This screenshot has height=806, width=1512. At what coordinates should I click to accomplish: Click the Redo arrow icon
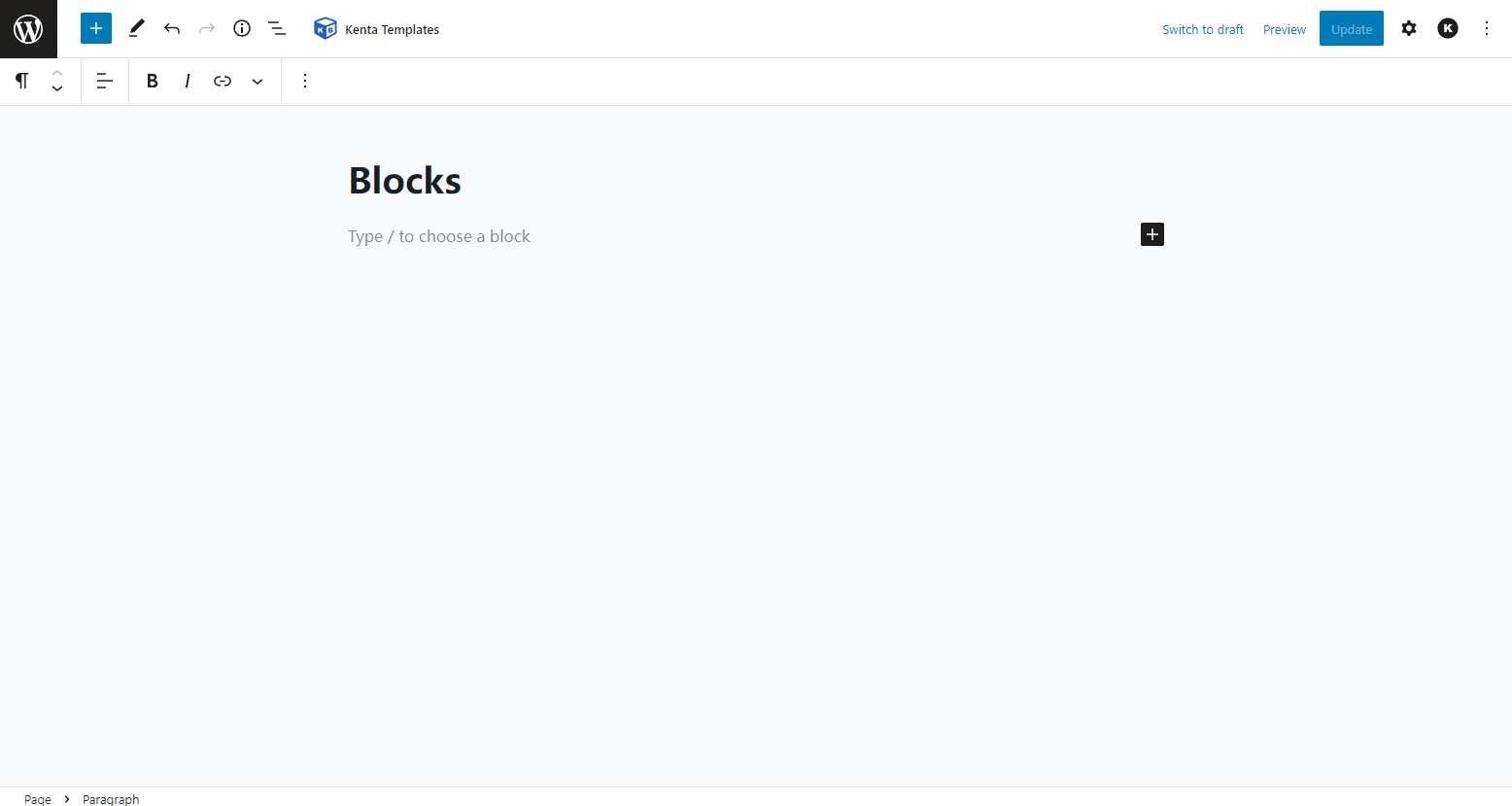207,28
